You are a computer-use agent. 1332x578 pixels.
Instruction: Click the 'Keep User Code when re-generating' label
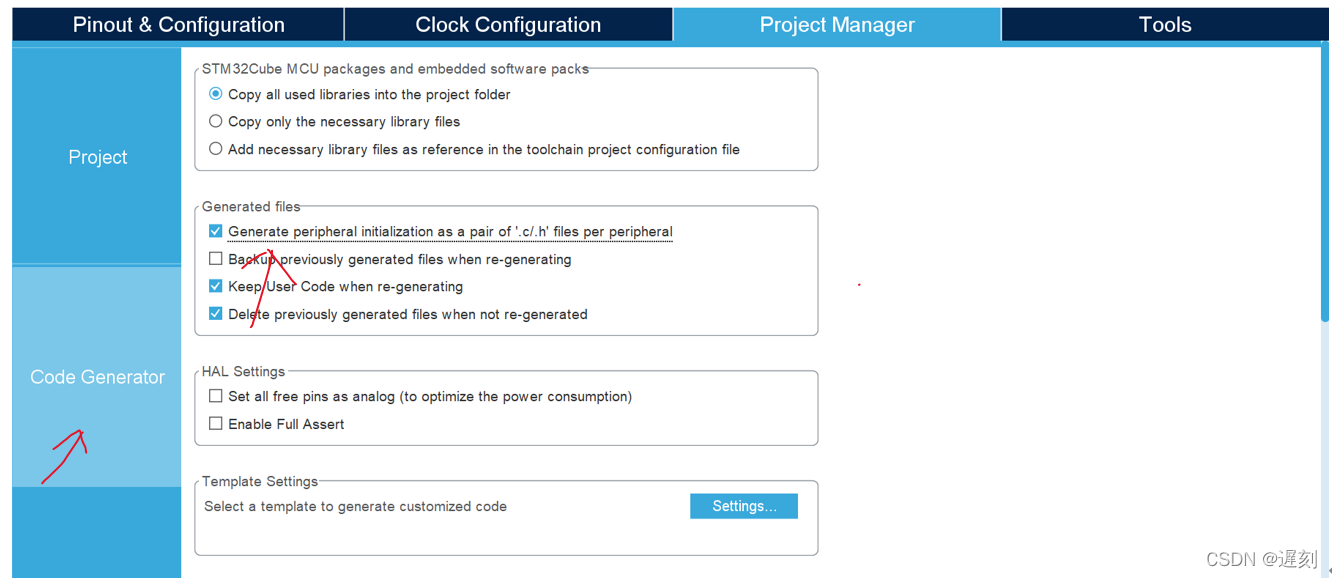pos(345,286)
